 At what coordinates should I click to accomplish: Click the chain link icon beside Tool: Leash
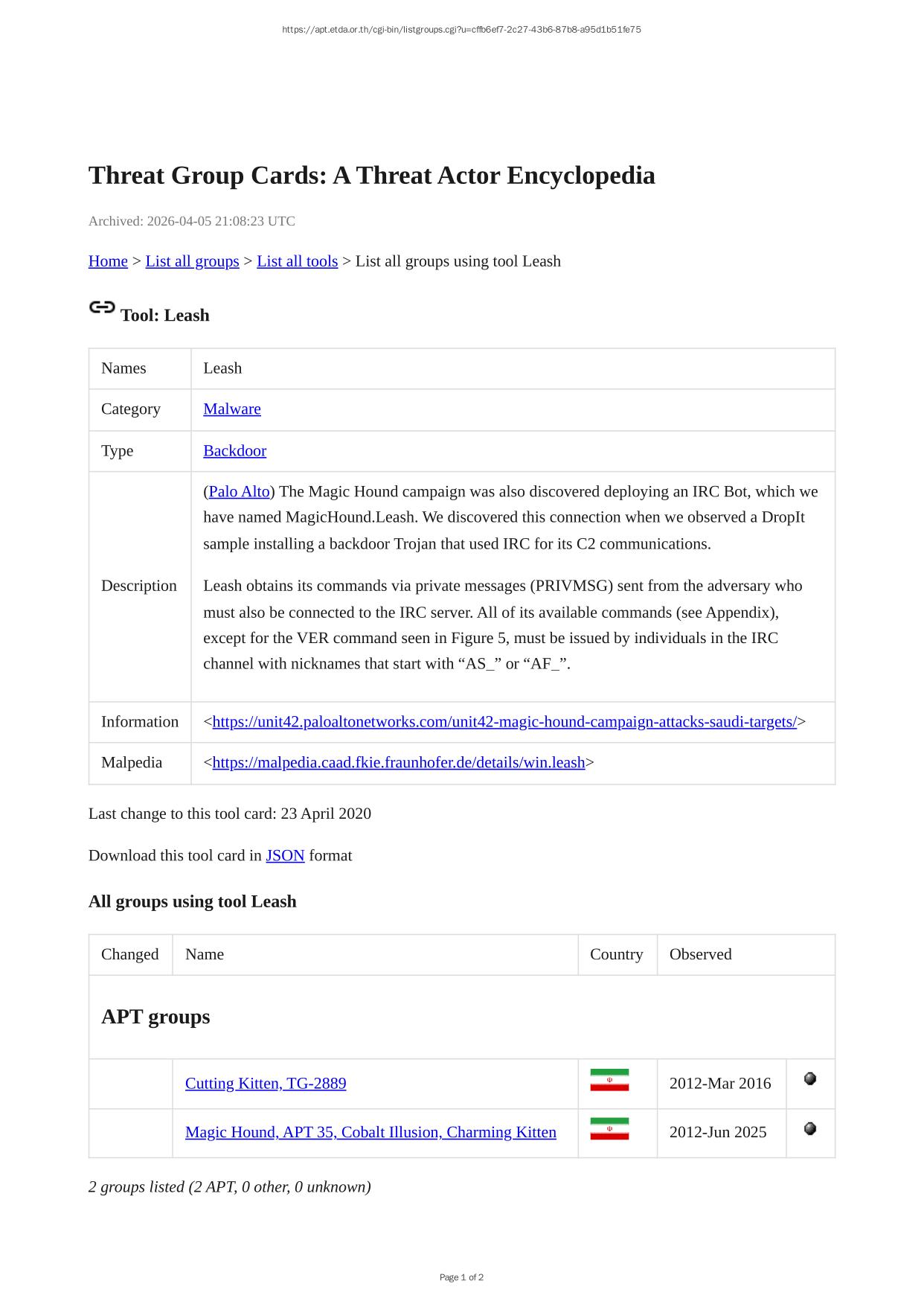[x=102, y=307]
